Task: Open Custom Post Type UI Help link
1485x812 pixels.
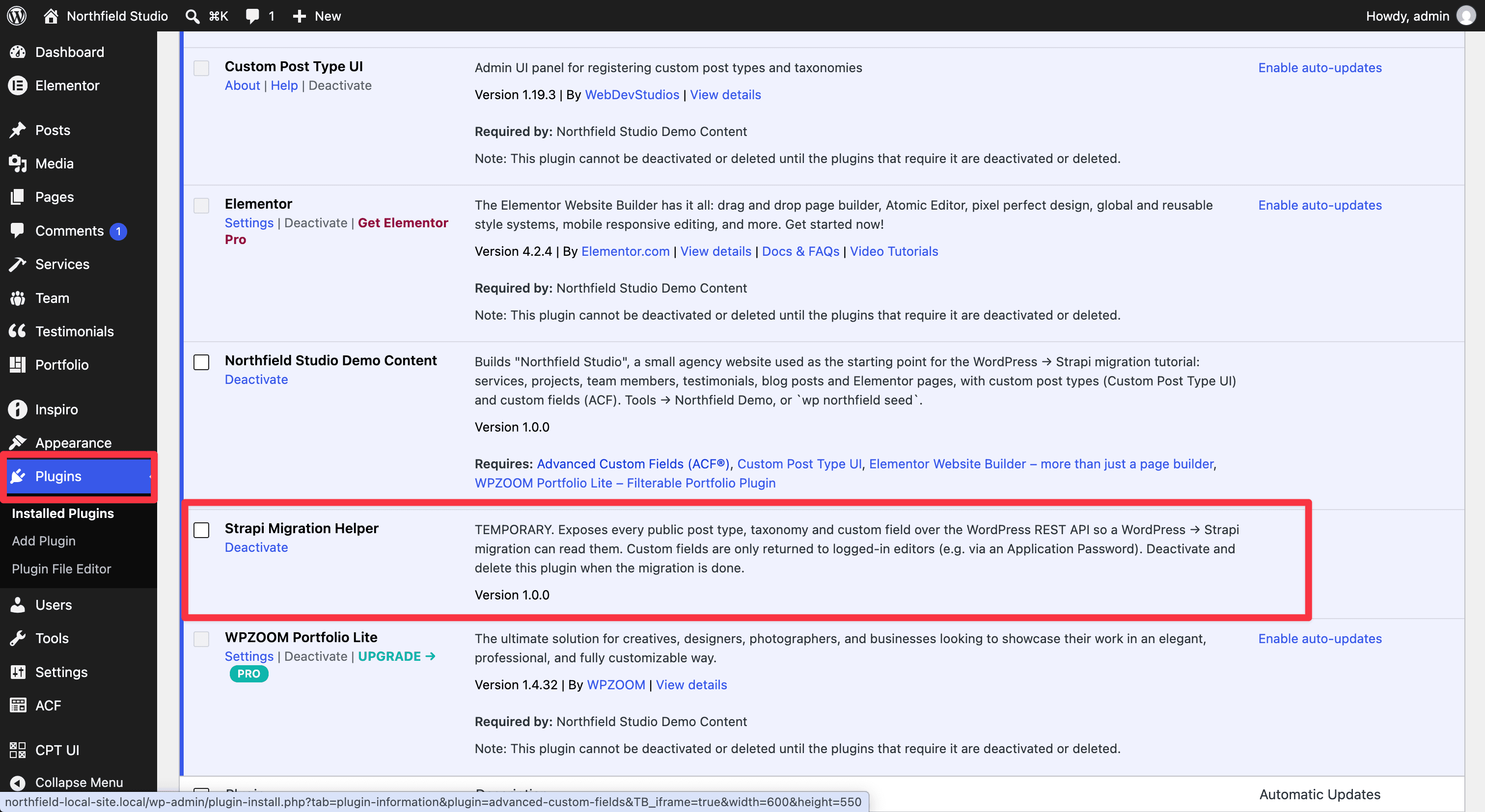Action: click(x=284, y=85)
